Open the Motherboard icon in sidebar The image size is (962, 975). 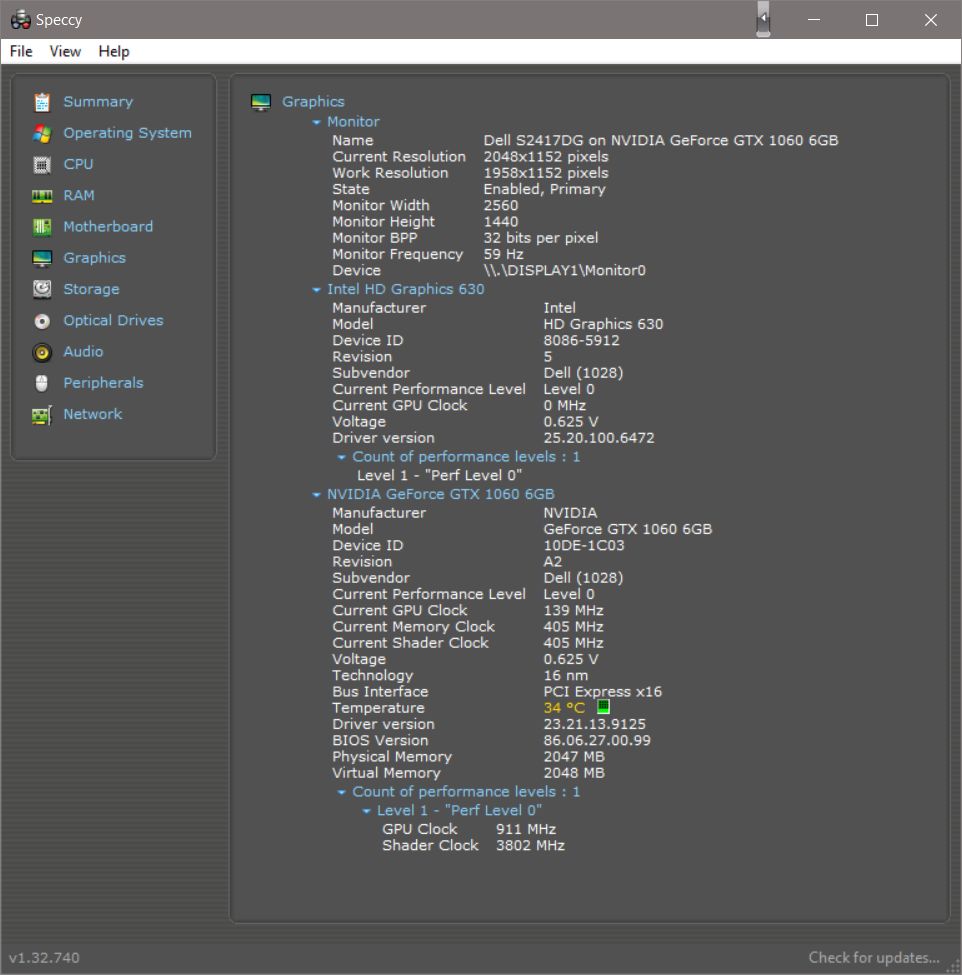[x=42, y=227]
